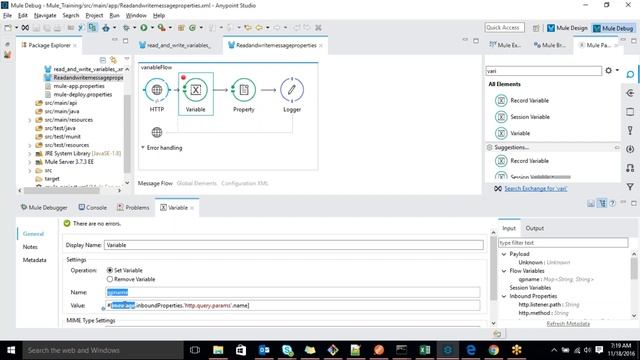Click the Exchange infinity icon in the toolbar

point(25,28)
